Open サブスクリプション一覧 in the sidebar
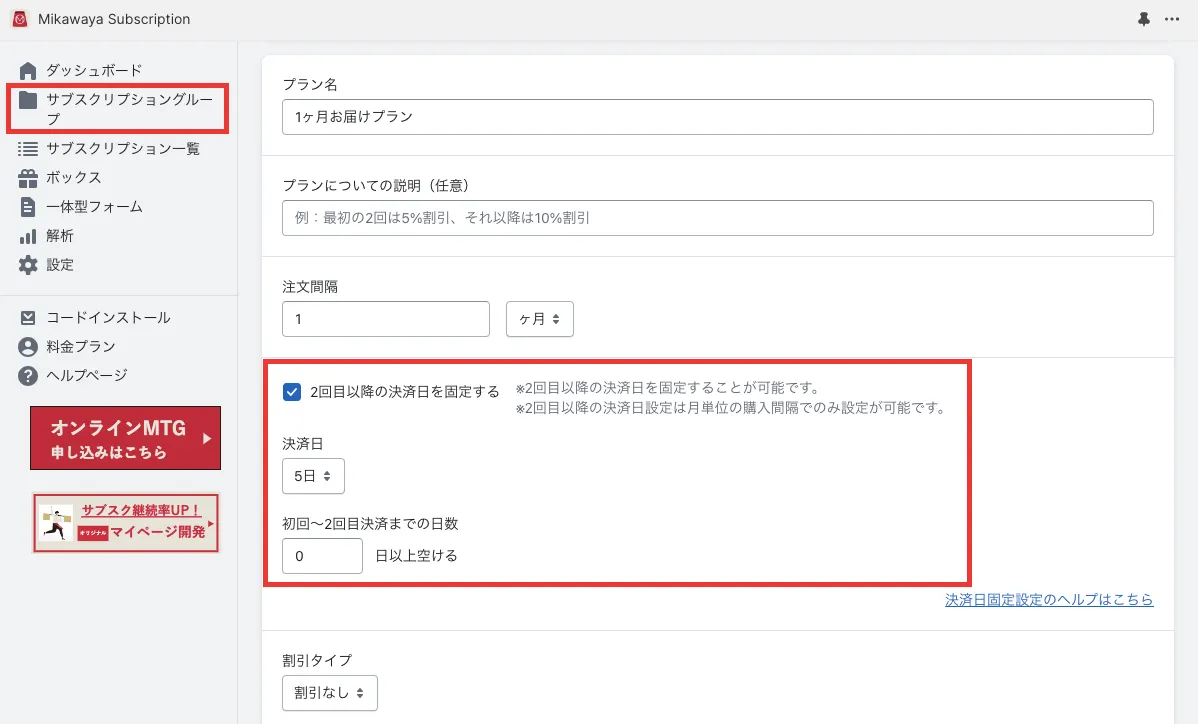Viewport: 1198px width, 724px height. 122,149
